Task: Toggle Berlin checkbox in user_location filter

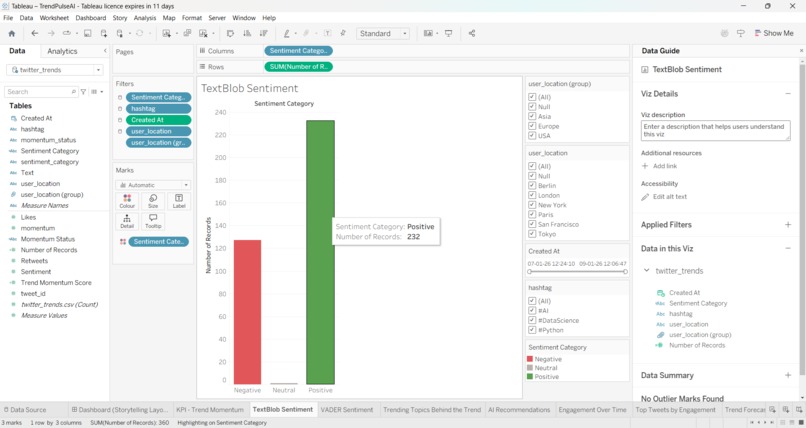Action: point(532,185)
